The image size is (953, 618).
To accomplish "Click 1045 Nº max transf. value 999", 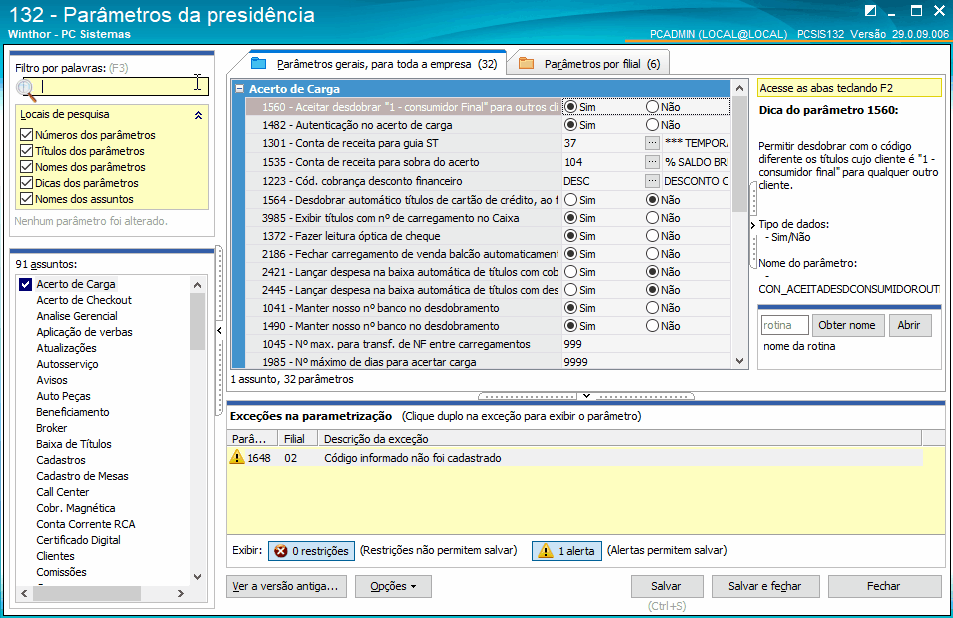I will (645, 344).
